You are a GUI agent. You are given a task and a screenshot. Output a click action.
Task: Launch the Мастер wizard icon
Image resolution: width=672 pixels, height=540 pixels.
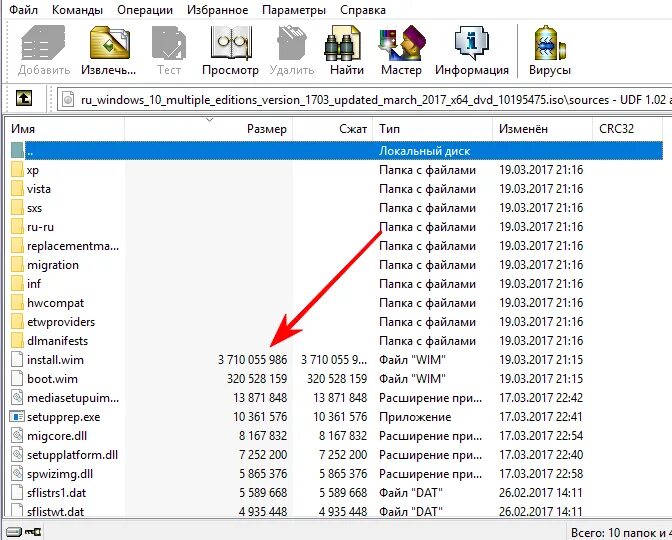click(401, 43)
